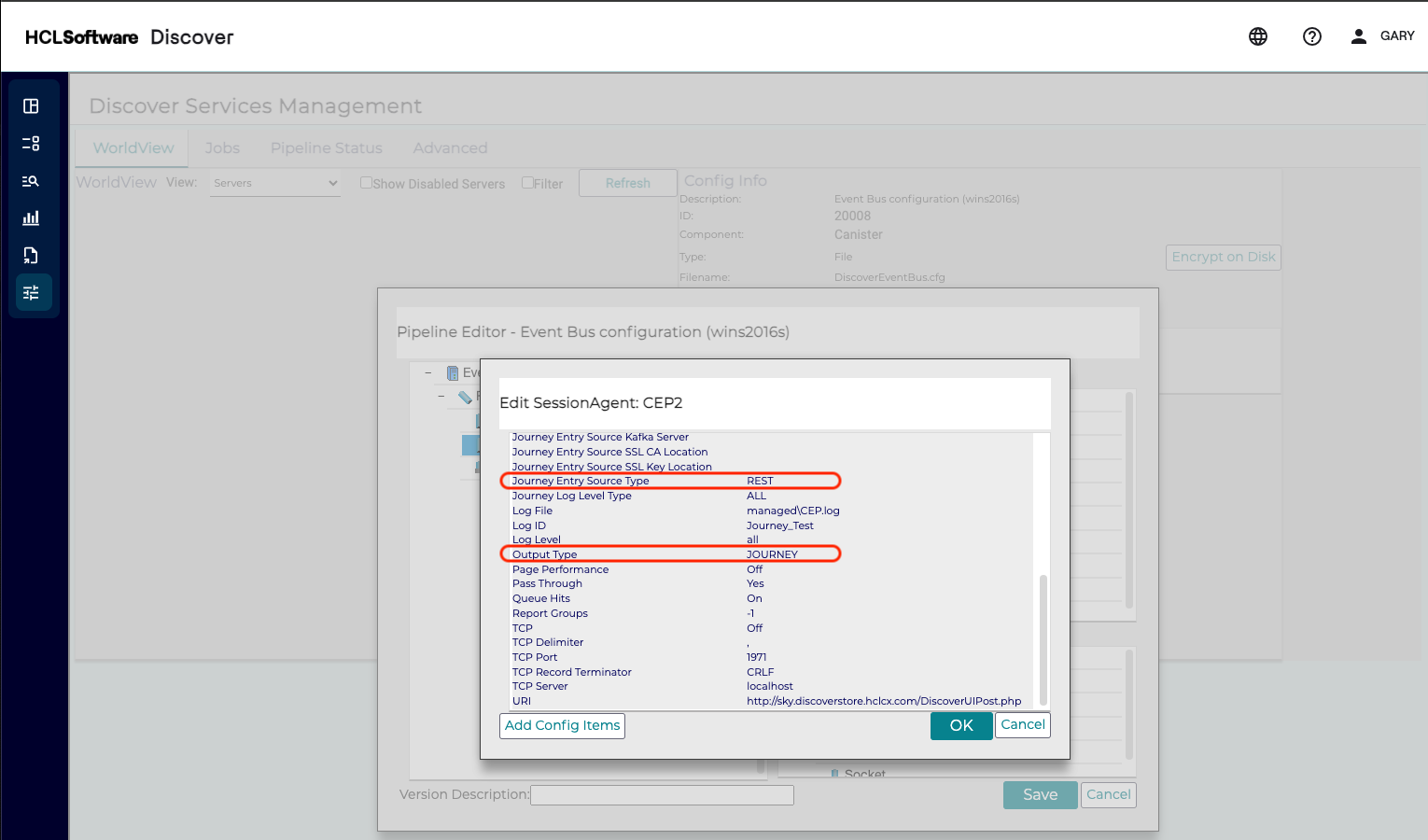
Task: Collapse the top tree node in Pipeline Editor
Action: [428, 372]
